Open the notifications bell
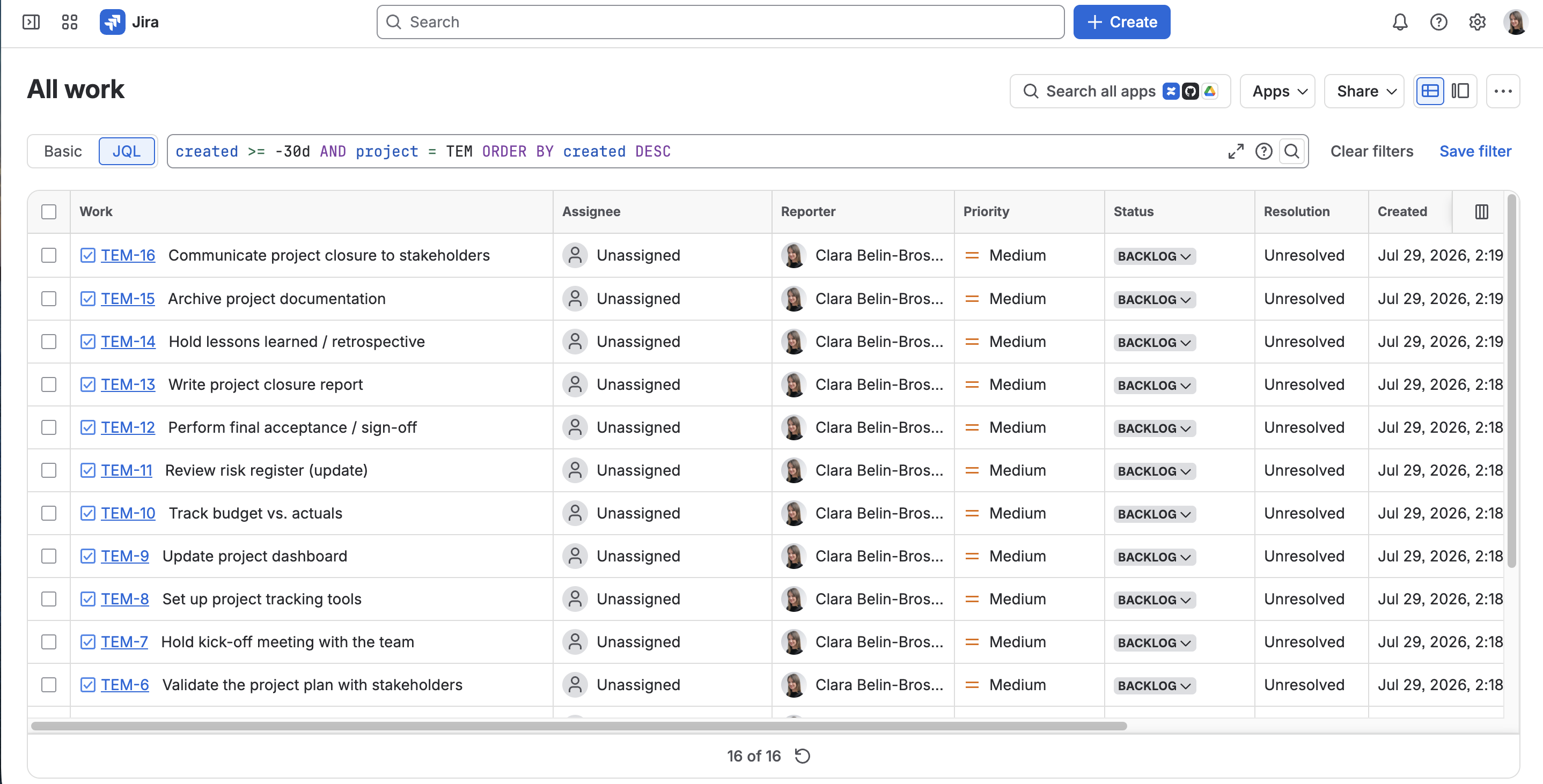 [x=1400, y=22]
